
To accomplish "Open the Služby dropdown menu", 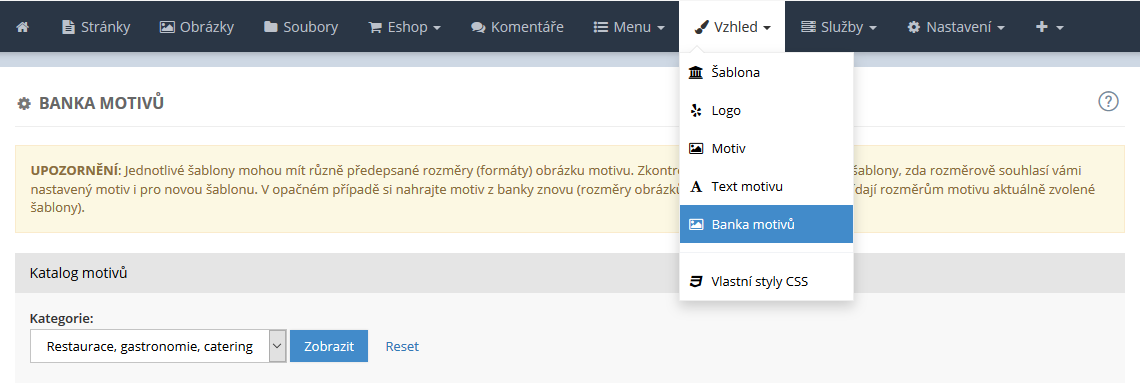I will [838, 27].
